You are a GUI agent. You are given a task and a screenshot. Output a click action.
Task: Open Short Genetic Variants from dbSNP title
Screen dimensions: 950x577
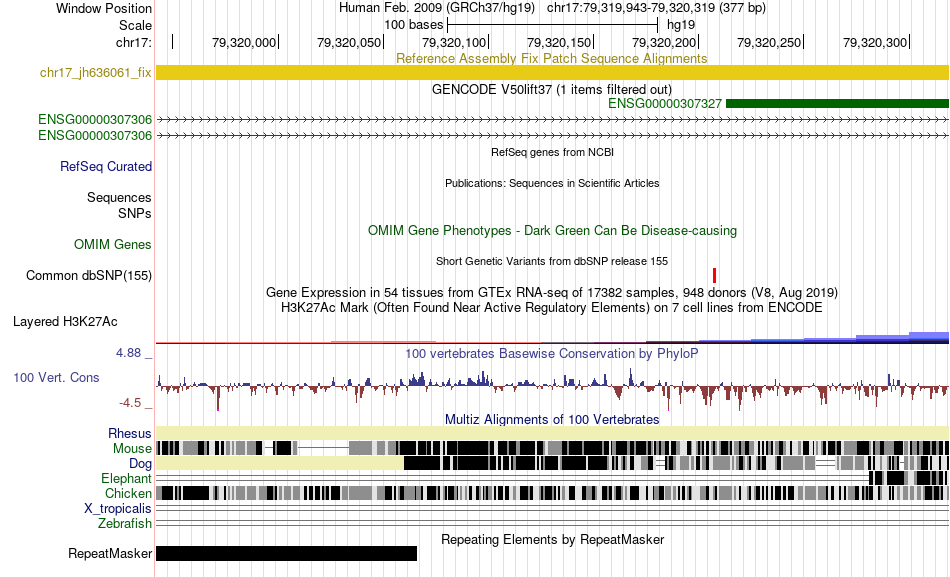click(x=552, y=261)
